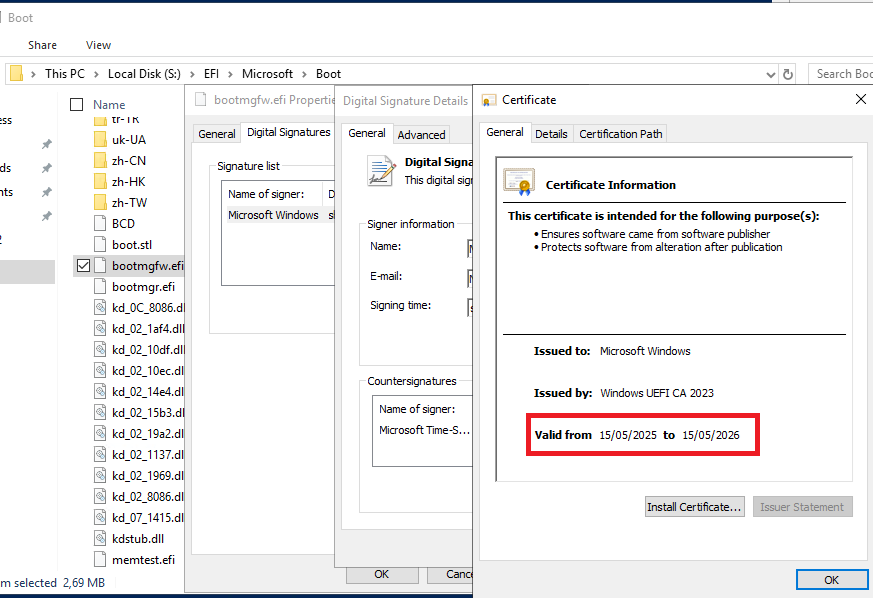Viewport: 873px width, 598px height.
Task: Select the bootmgfw.efi file name
Action: [x=148, y=266]
